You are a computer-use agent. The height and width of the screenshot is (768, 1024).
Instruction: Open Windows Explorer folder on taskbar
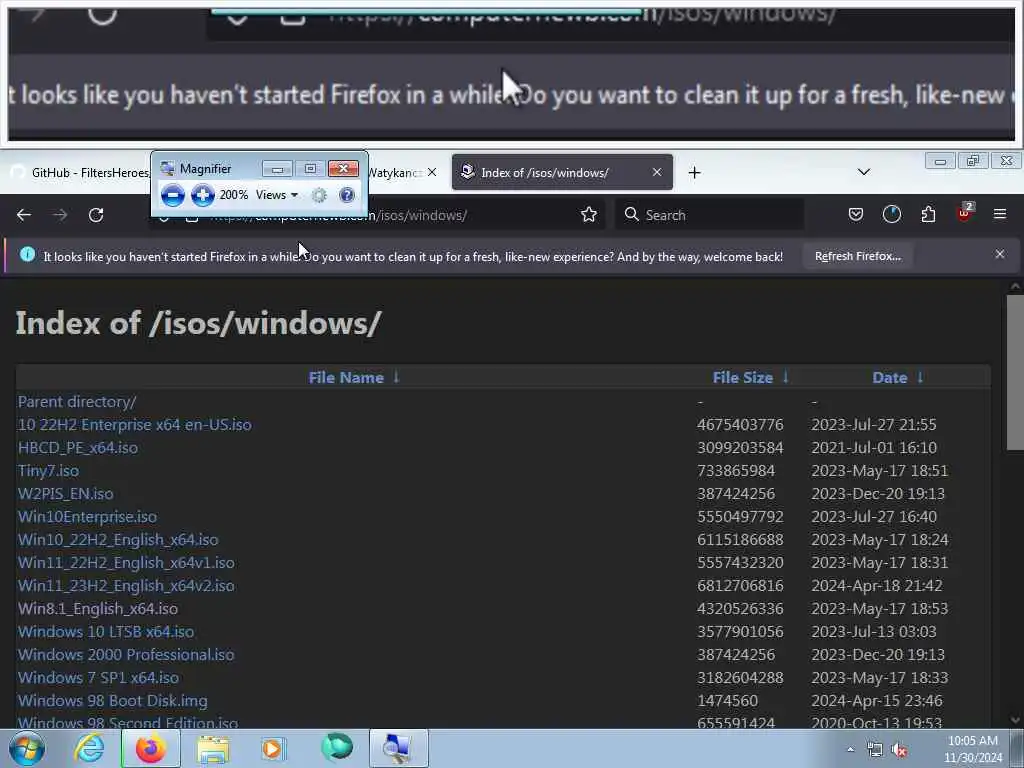click(x=213, y=749)
